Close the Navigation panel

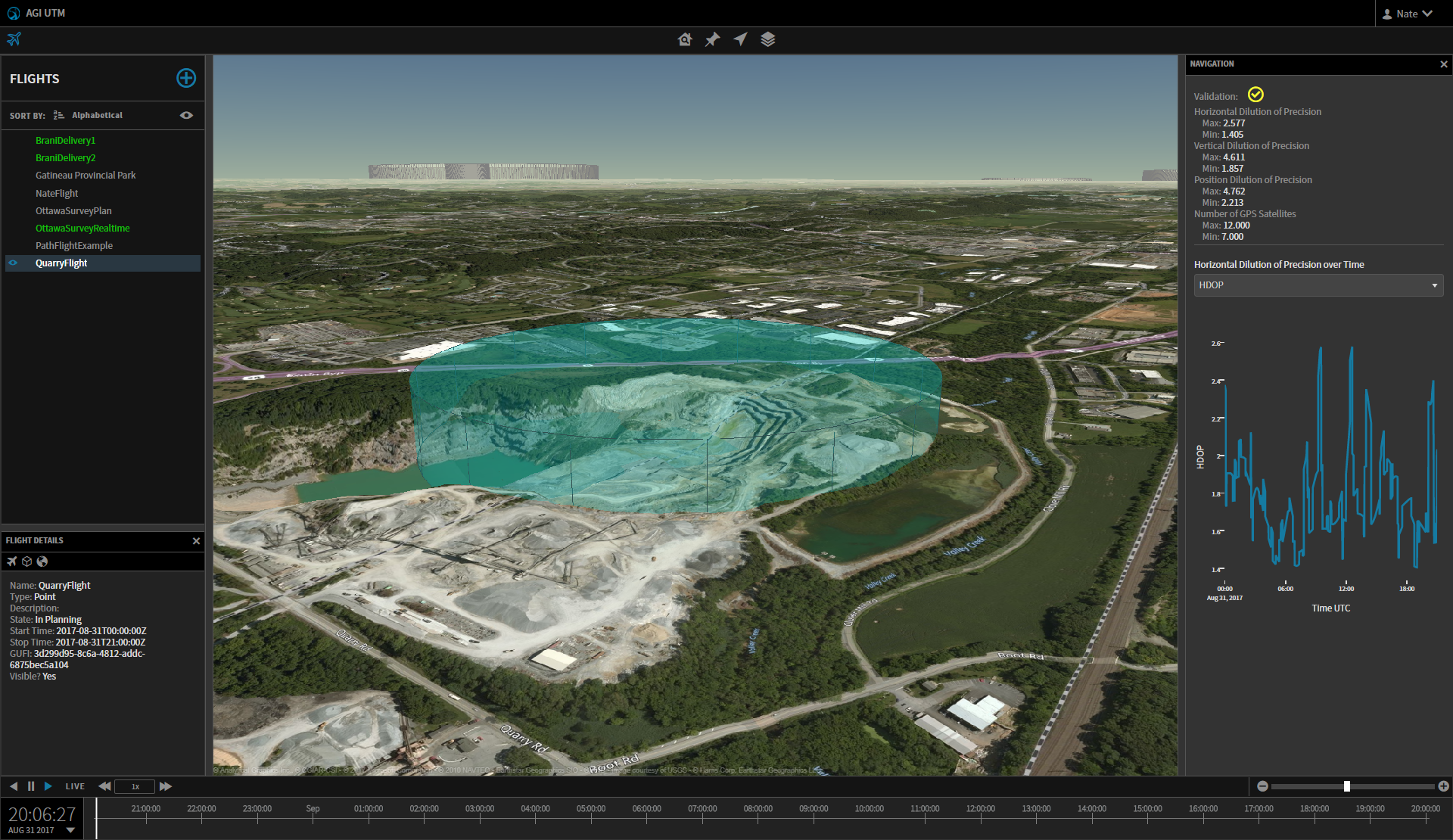(1443, 64)
